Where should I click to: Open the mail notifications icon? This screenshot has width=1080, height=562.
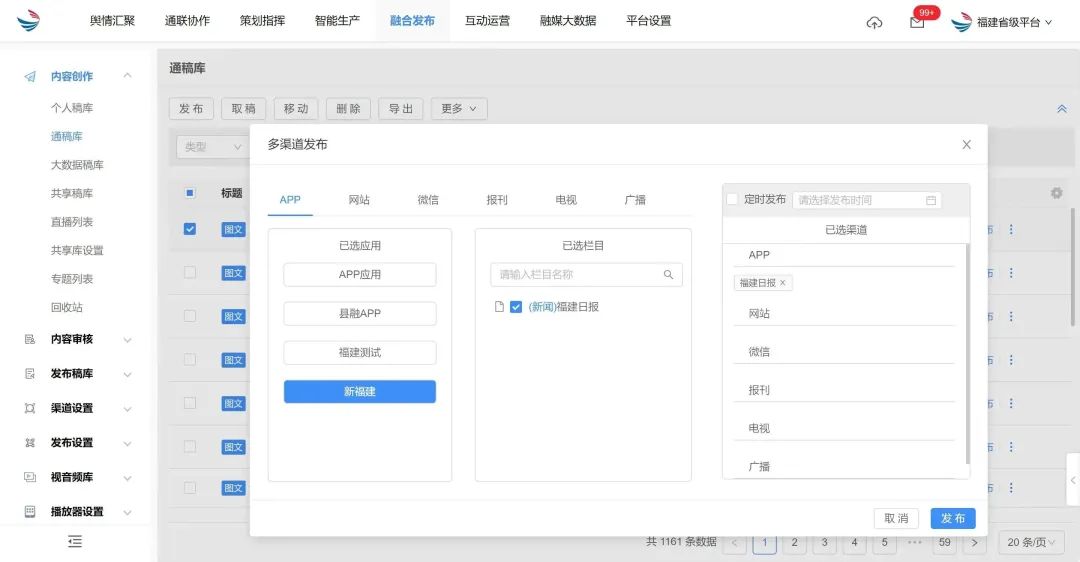point(917,22)
